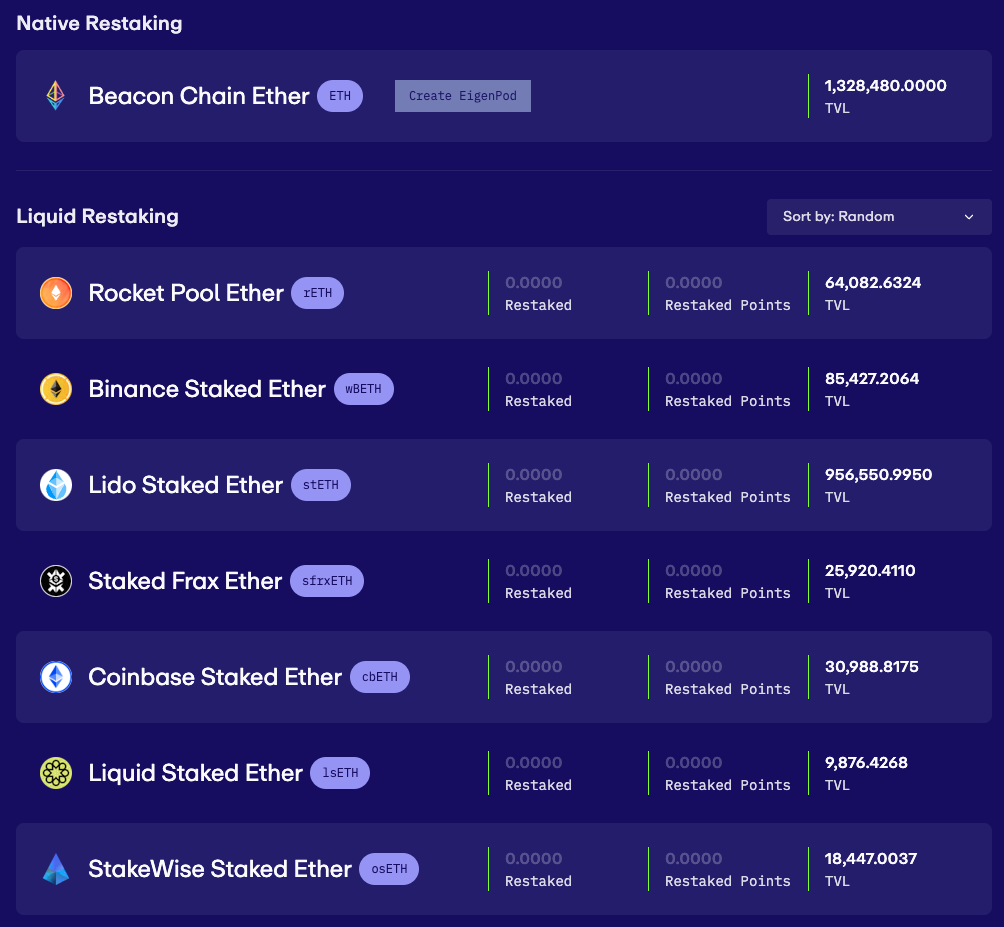Click the stETH token badge
Viewport: 1004px width, 927px height.
point(320,485)
